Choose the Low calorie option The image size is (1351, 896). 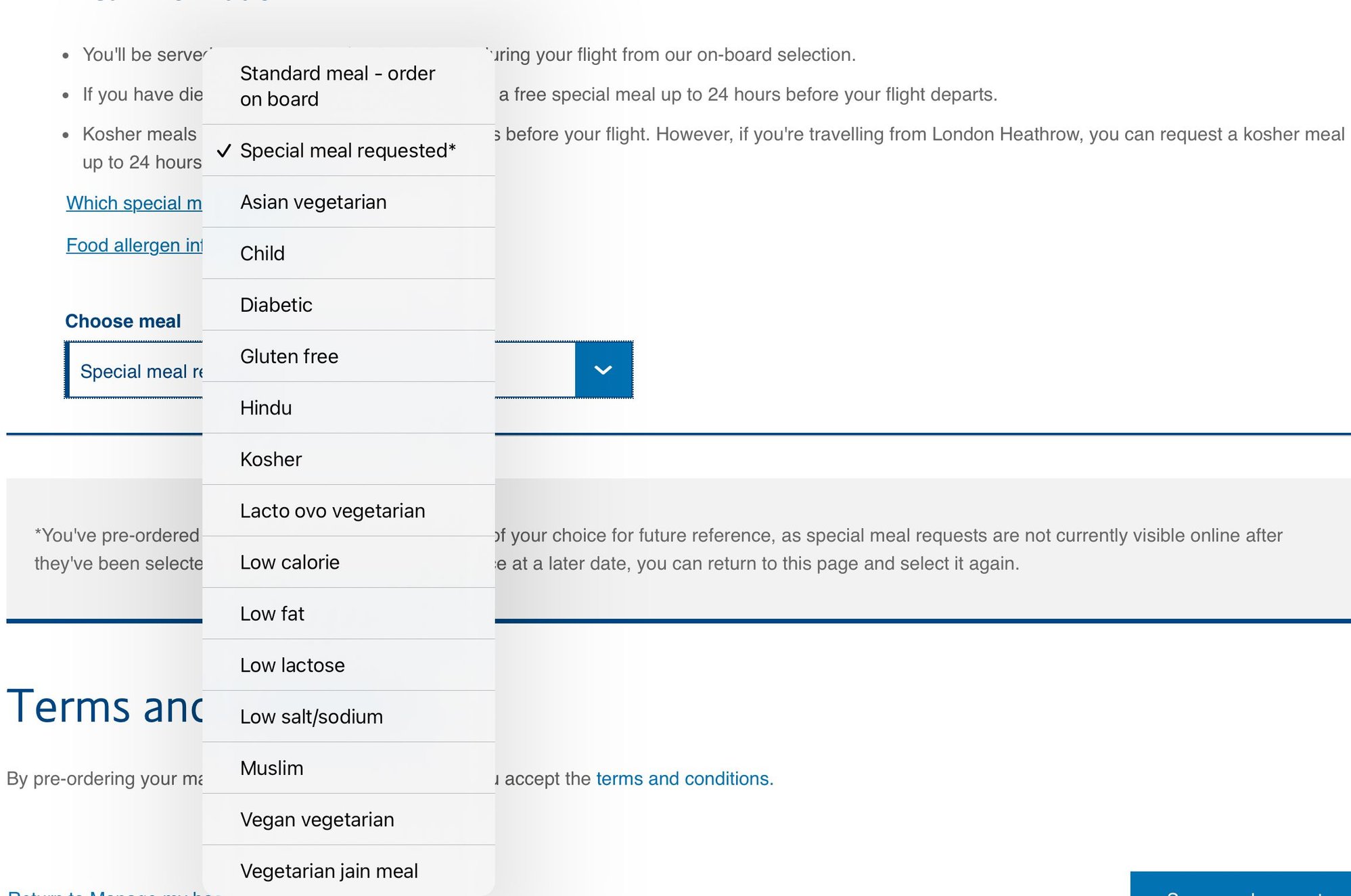(x=290, y=562)
